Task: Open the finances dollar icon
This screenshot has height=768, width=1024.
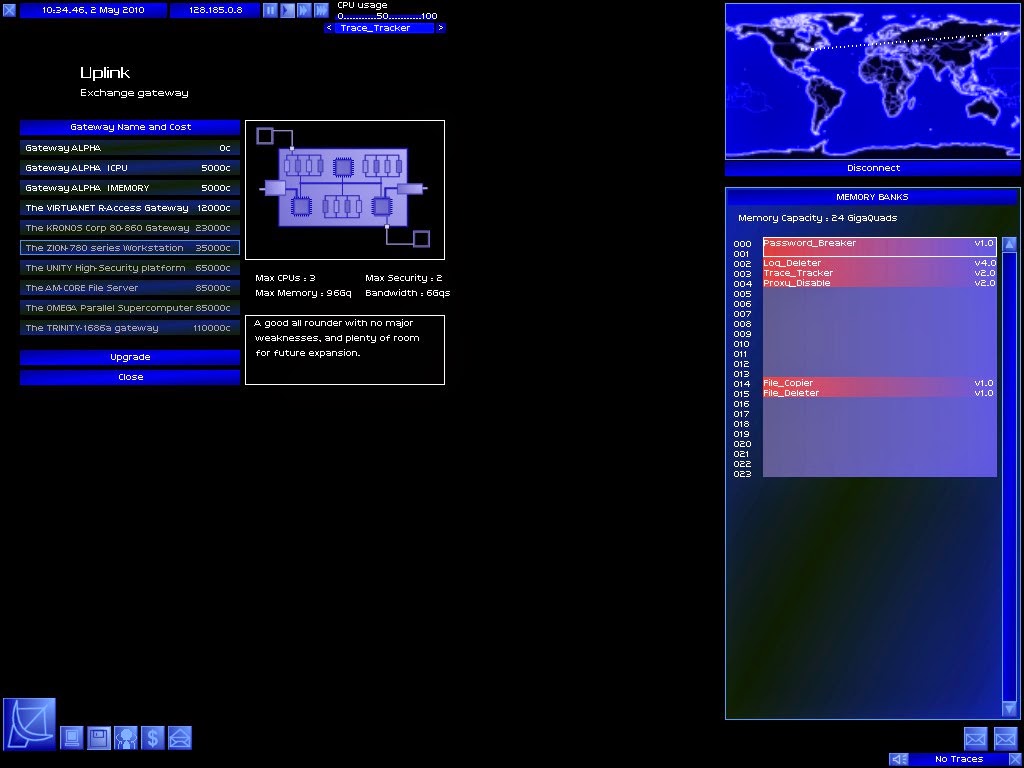Action: (x=152, y=737)
